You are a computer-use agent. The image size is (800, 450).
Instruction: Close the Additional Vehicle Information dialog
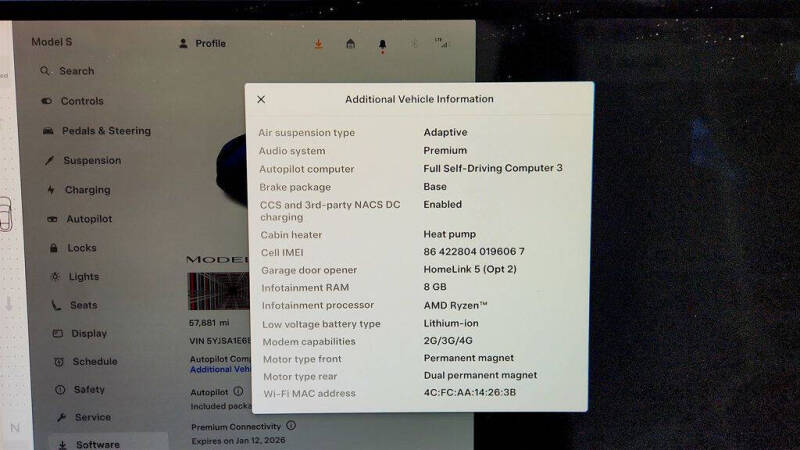pyautogui.click(x=261, y=99)
